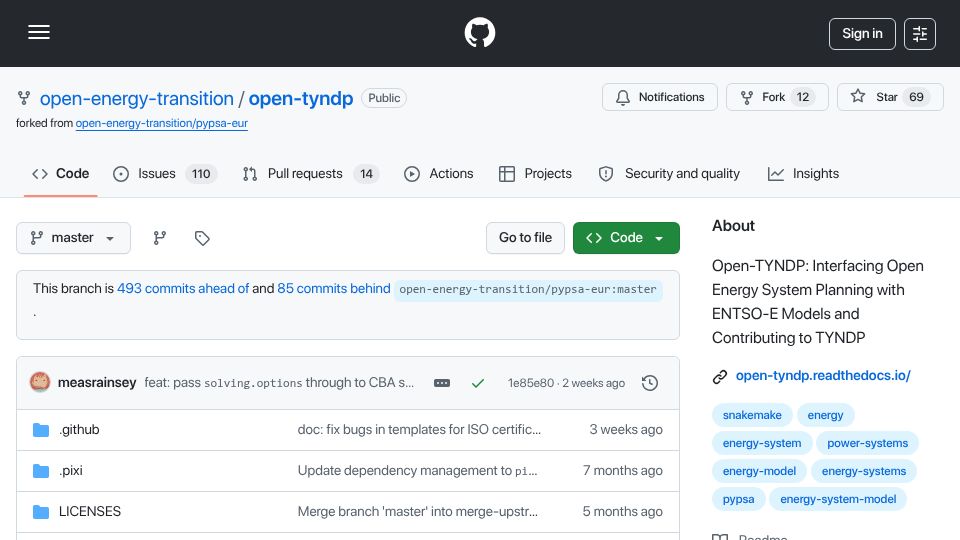The height and width of the screenshot is (540, 960).
Task: Open Security and quality tab
Action: click(669, 174)
